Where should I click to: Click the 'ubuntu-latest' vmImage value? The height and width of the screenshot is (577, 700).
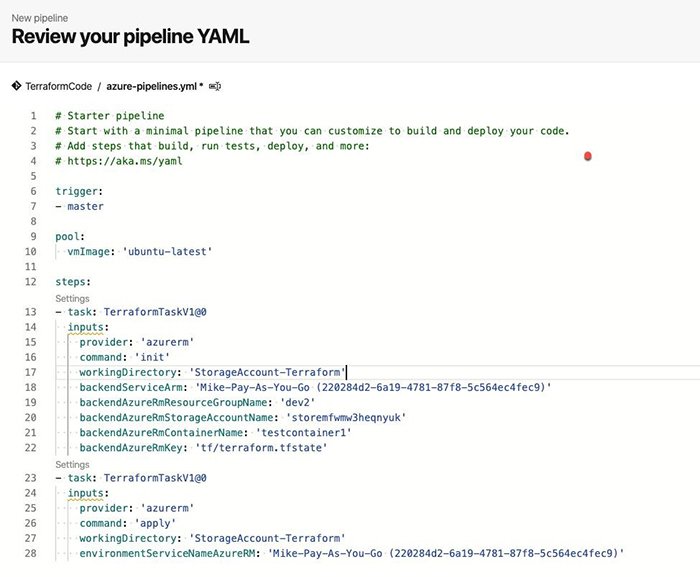point(169,251)
